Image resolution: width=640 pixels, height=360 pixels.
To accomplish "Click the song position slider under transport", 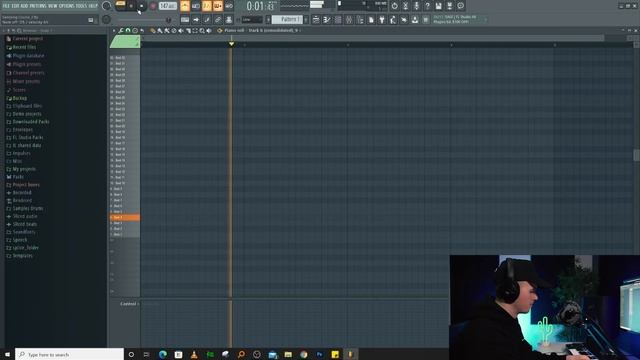I will (x=143, y=20).
